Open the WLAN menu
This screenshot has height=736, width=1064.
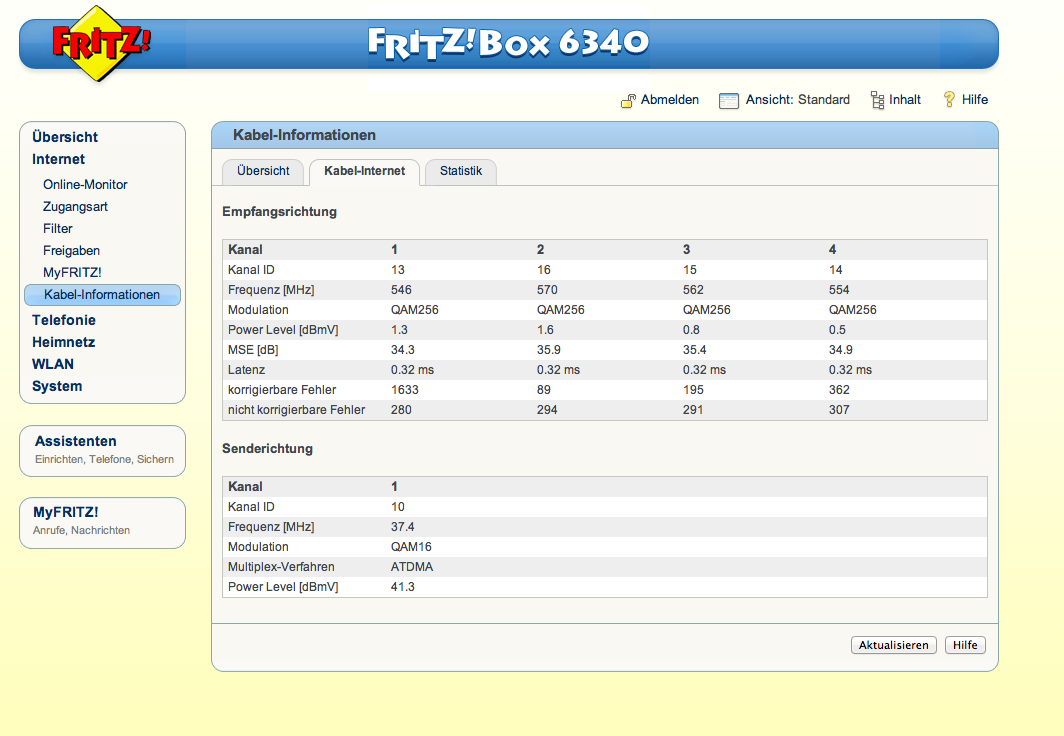(53, 364)
